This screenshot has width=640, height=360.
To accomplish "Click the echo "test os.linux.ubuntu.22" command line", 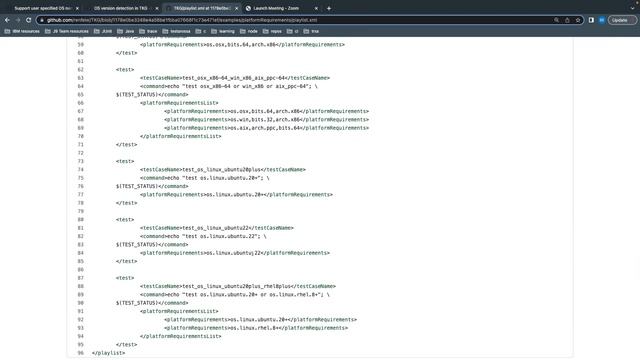I will 203,236.
